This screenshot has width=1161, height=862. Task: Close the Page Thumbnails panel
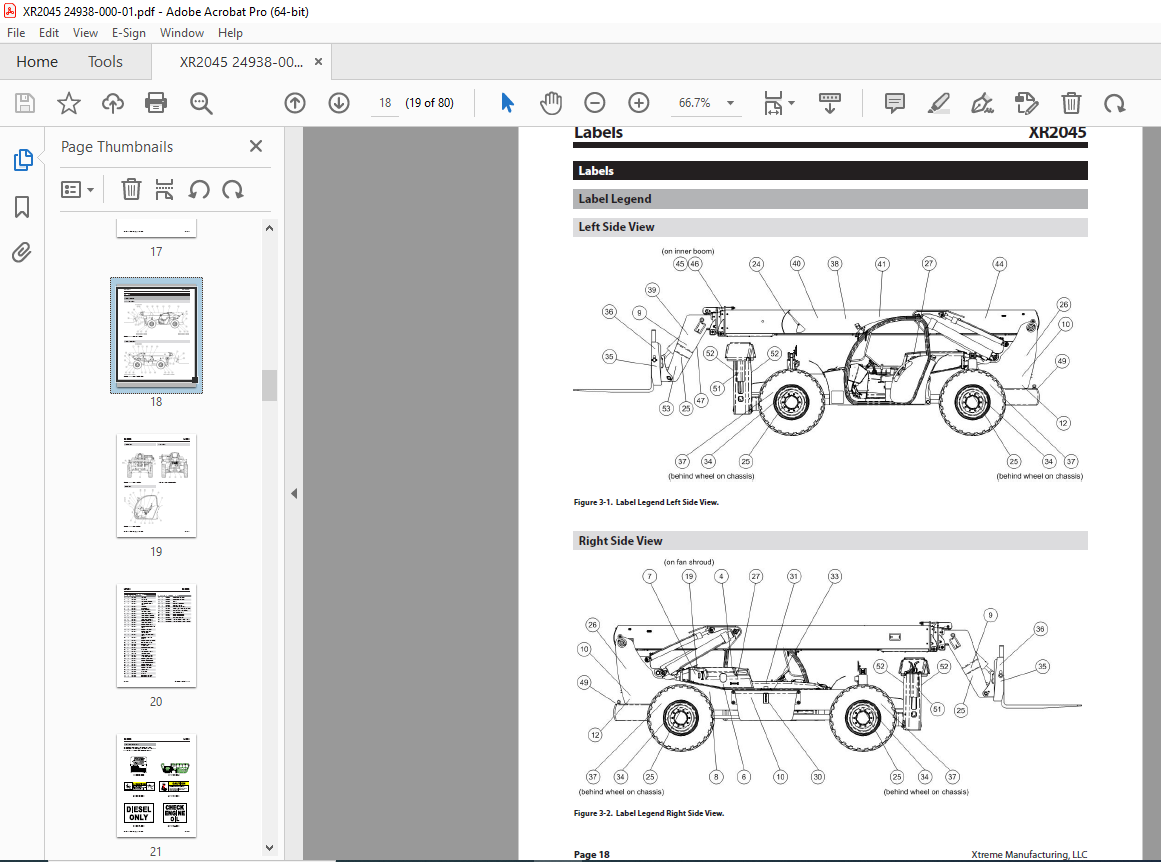pyautogui.click(x=256, y=146)
